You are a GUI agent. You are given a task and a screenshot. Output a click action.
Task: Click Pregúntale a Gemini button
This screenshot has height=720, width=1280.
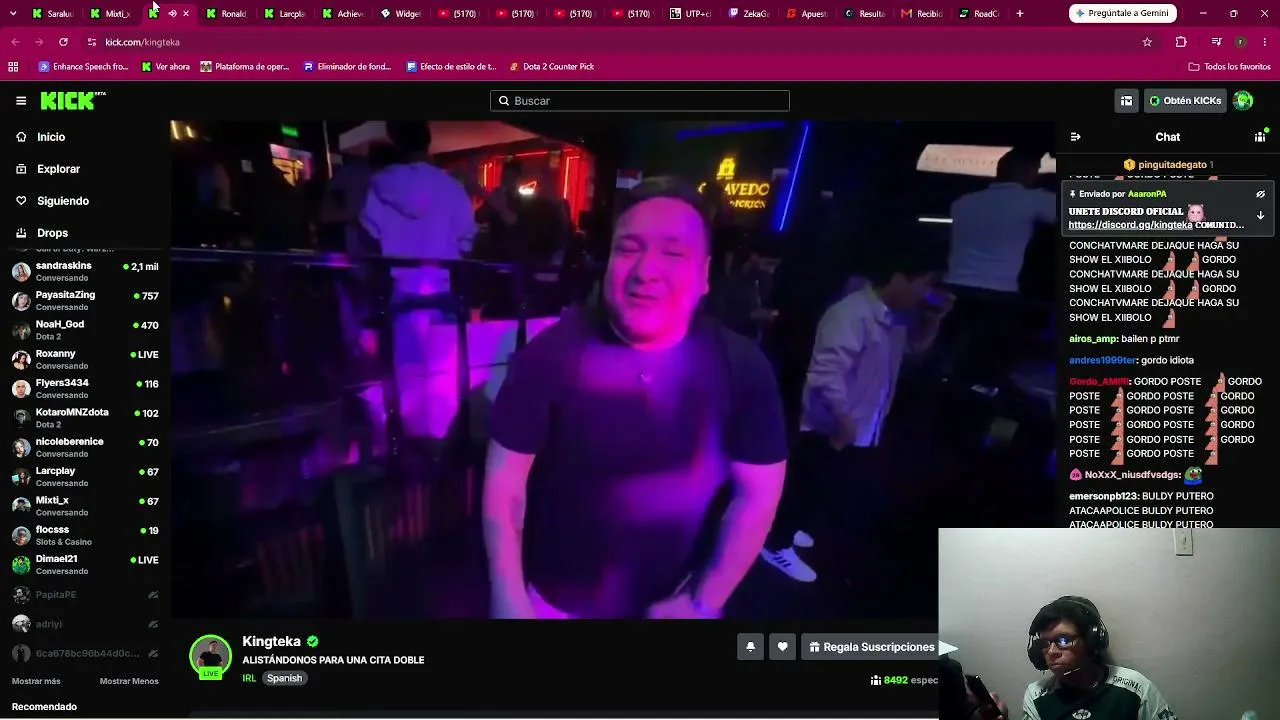(x=1123, y=13)
